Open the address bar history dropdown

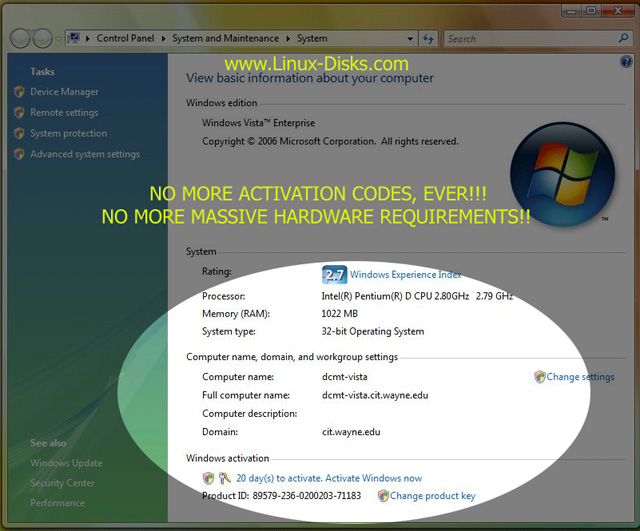coord(410,39)
